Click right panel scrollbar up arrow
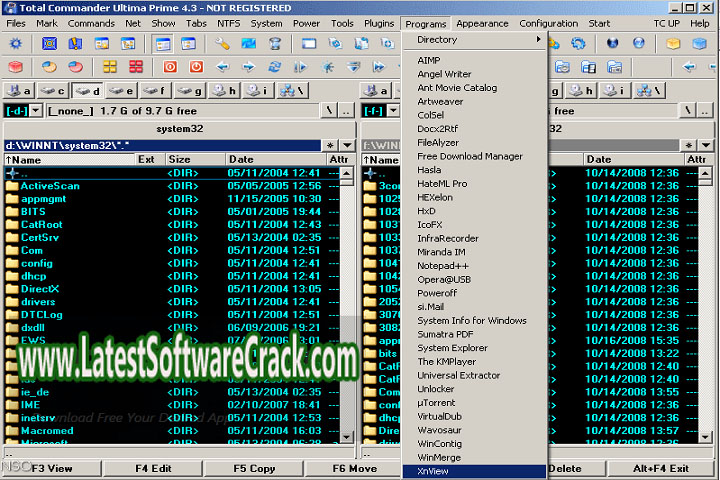 point(705,173)
